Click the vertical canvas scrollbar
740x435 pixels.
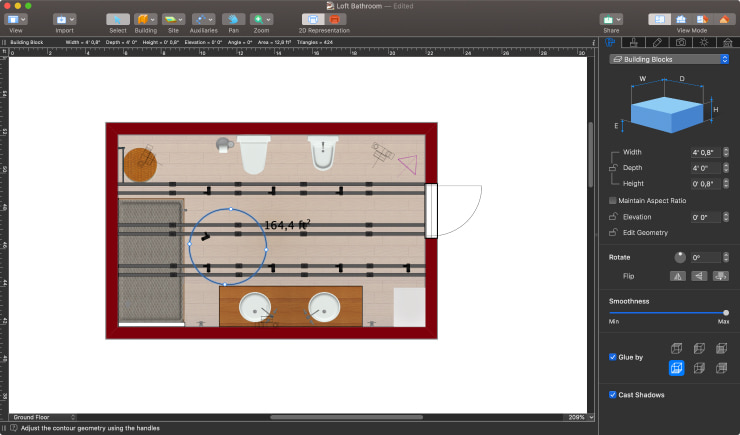(x=590, y=155)
